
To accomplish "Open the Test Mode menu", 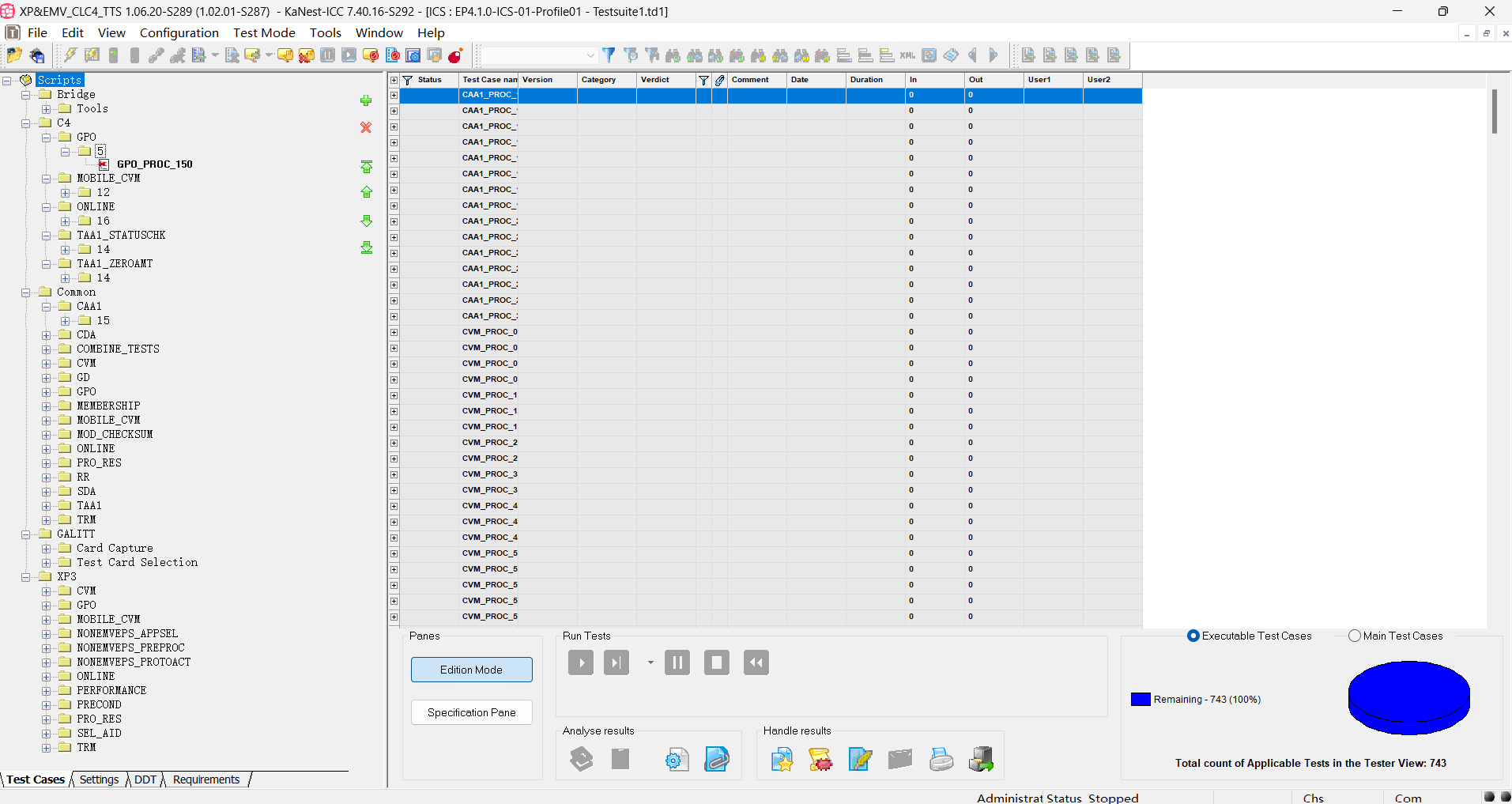I will point(264,32).
